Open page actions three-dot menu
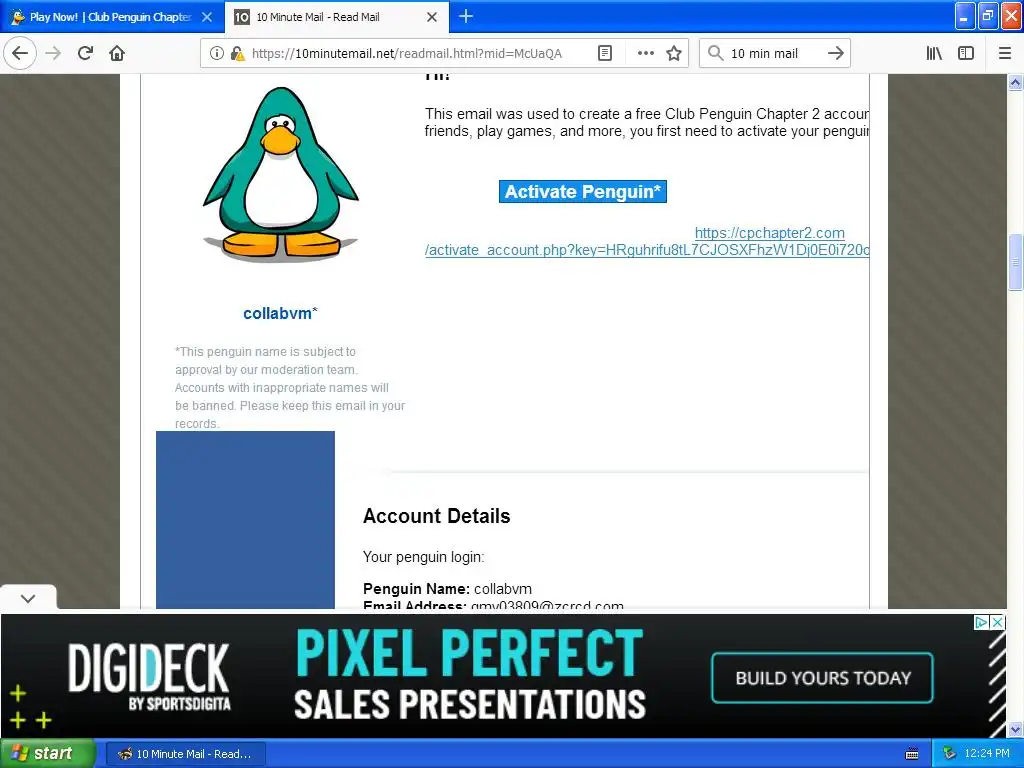This screenshot has height=768, width=1024. 646,54
